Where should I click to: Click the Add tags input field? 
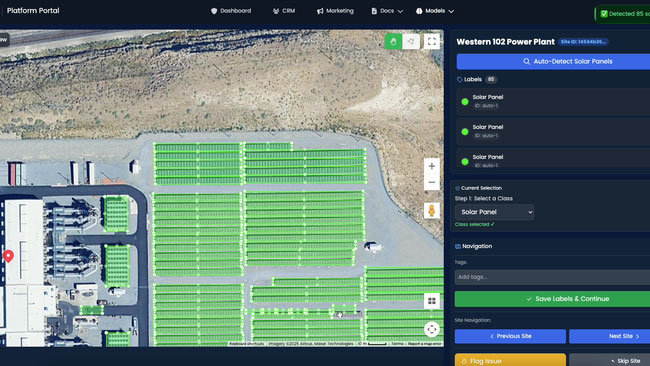click(x=552, y=277)
